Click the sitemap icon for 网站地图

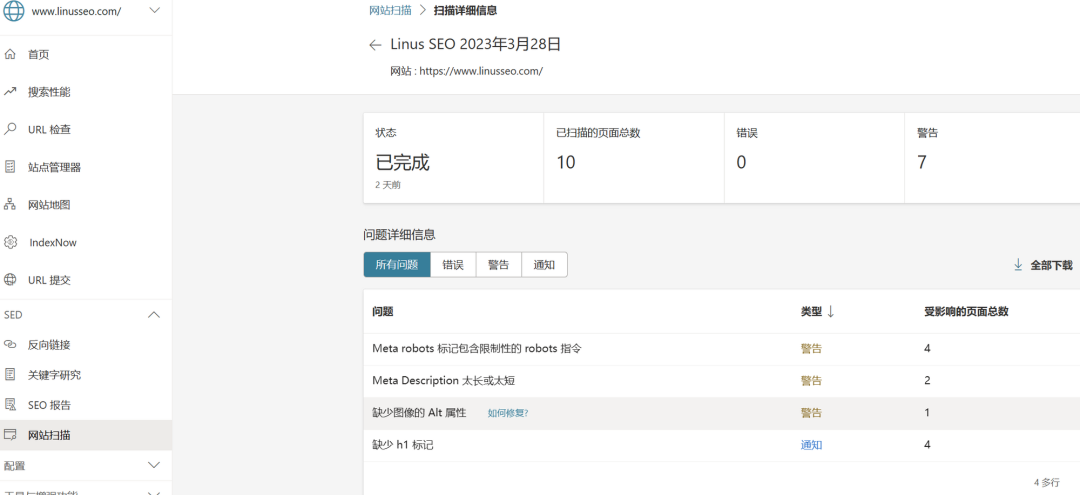click(10, 205)
